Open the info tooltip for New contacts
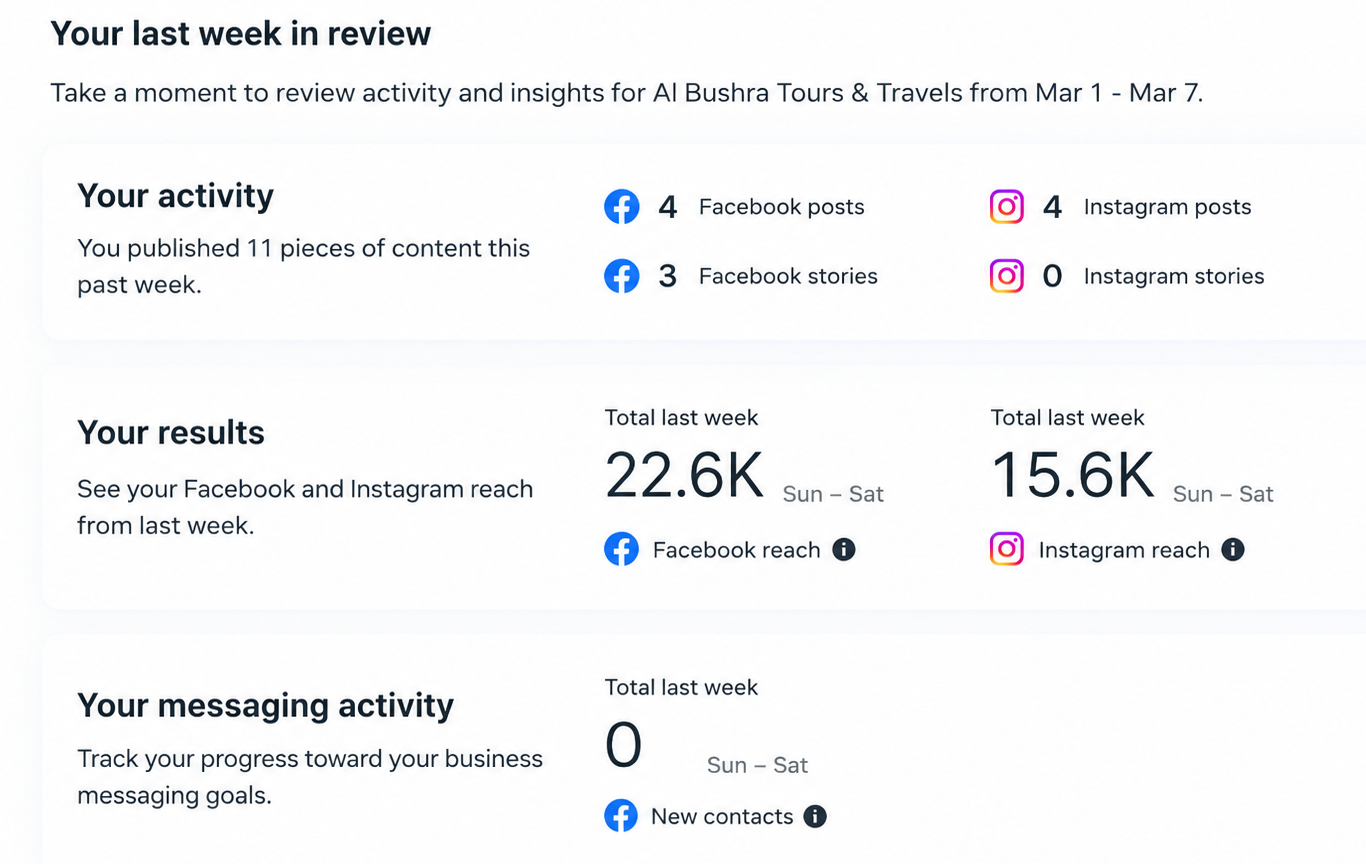Image resolution: width=1366 pixels, height=864 pixels. 815,816
